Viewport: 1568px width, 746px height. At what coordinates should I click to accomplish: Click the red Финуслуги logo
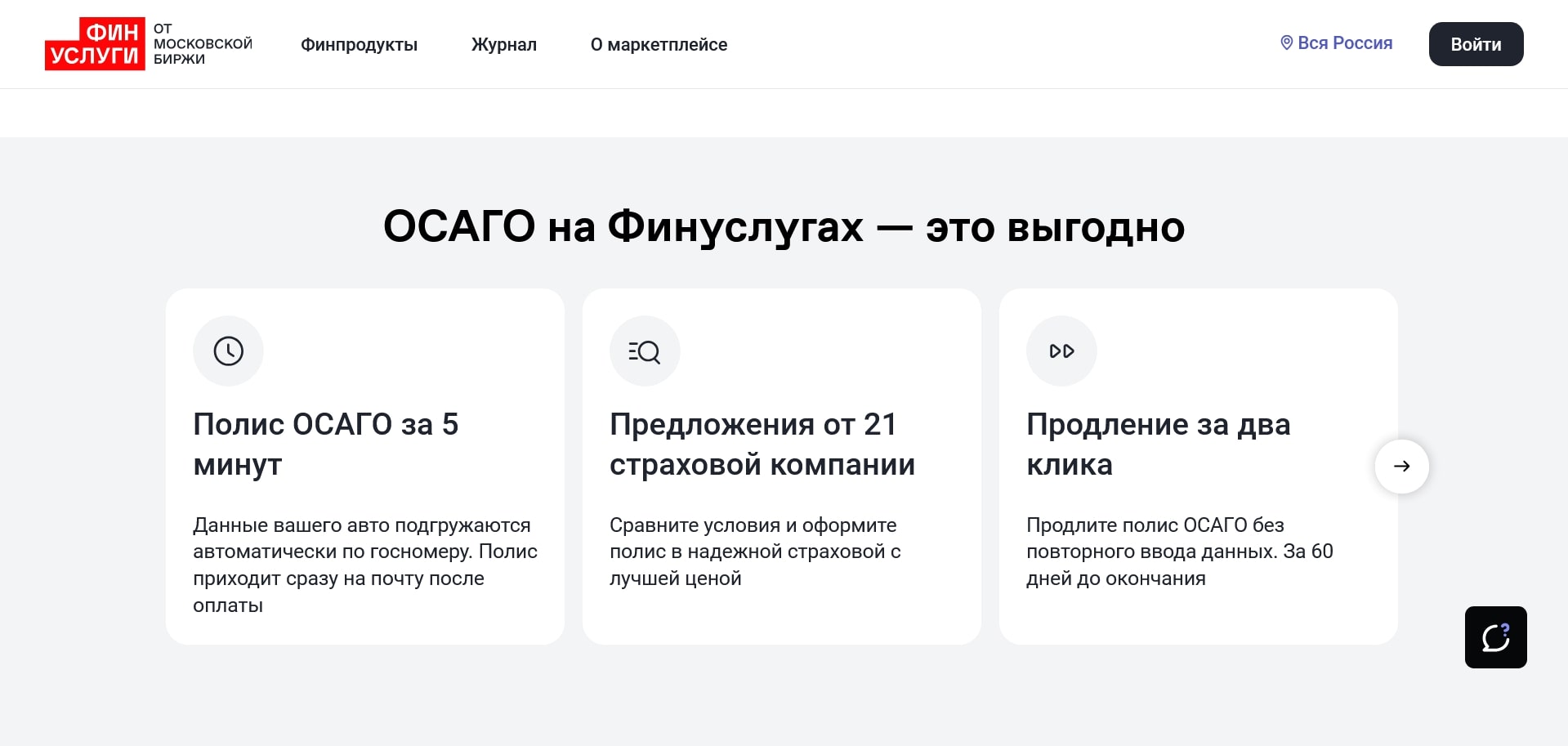click(x=95, y=44)
